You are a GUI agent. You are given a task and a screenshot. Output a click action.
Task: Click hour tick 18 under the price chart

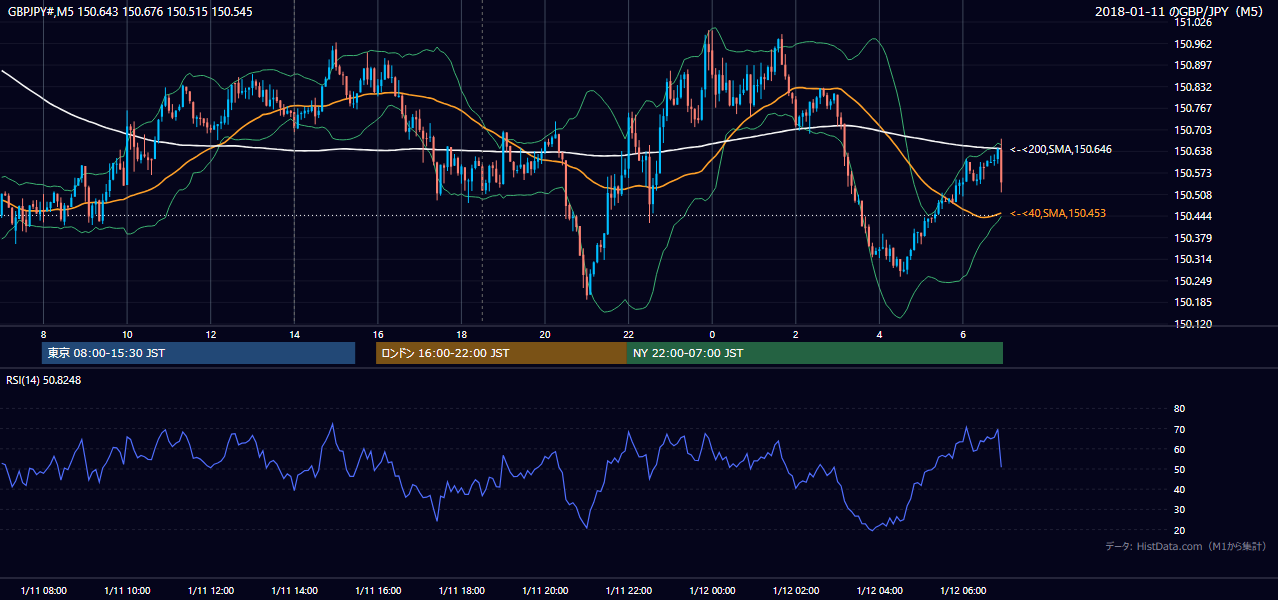coord(461,334)
